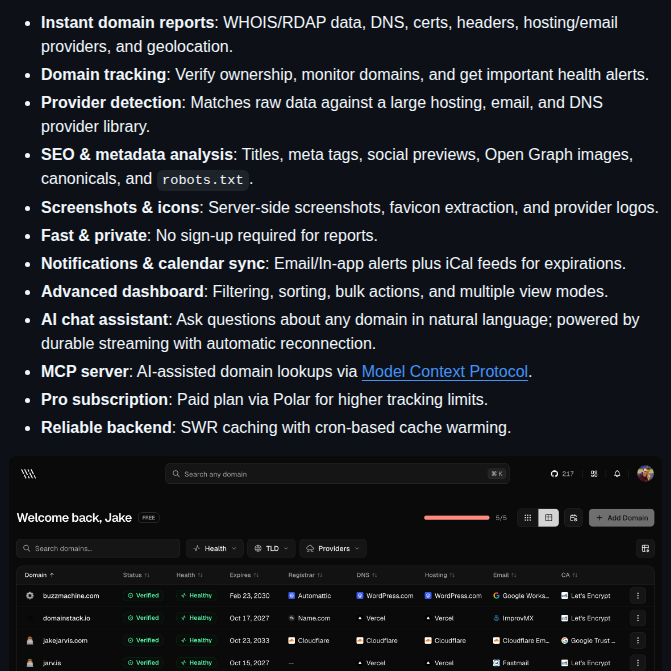Switch to table view mode
Screen dimensions: 671x671
548,518
